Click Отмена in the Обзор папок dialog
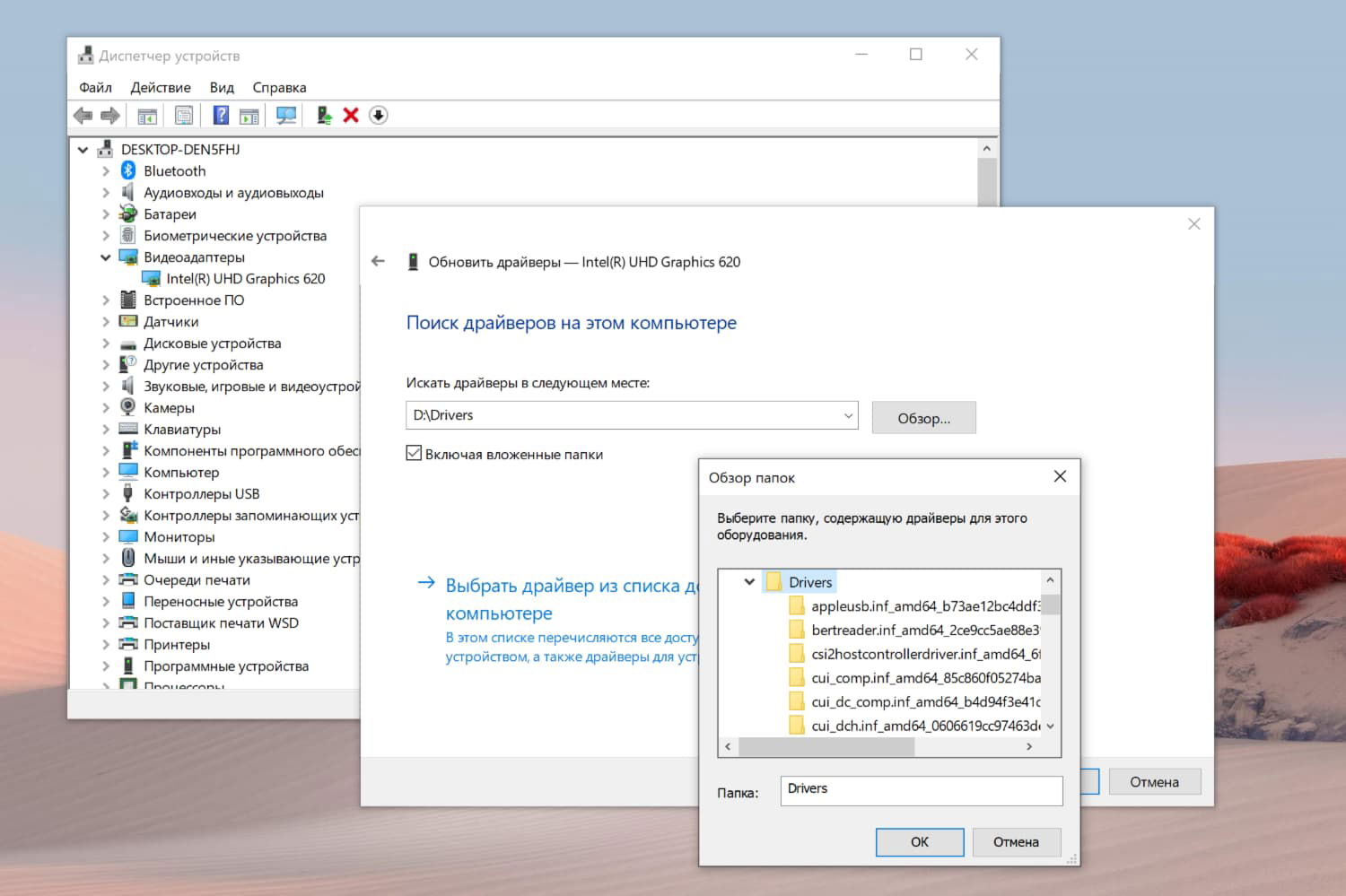Viewport: 1346px width, 896px height. click(1016, 841)
